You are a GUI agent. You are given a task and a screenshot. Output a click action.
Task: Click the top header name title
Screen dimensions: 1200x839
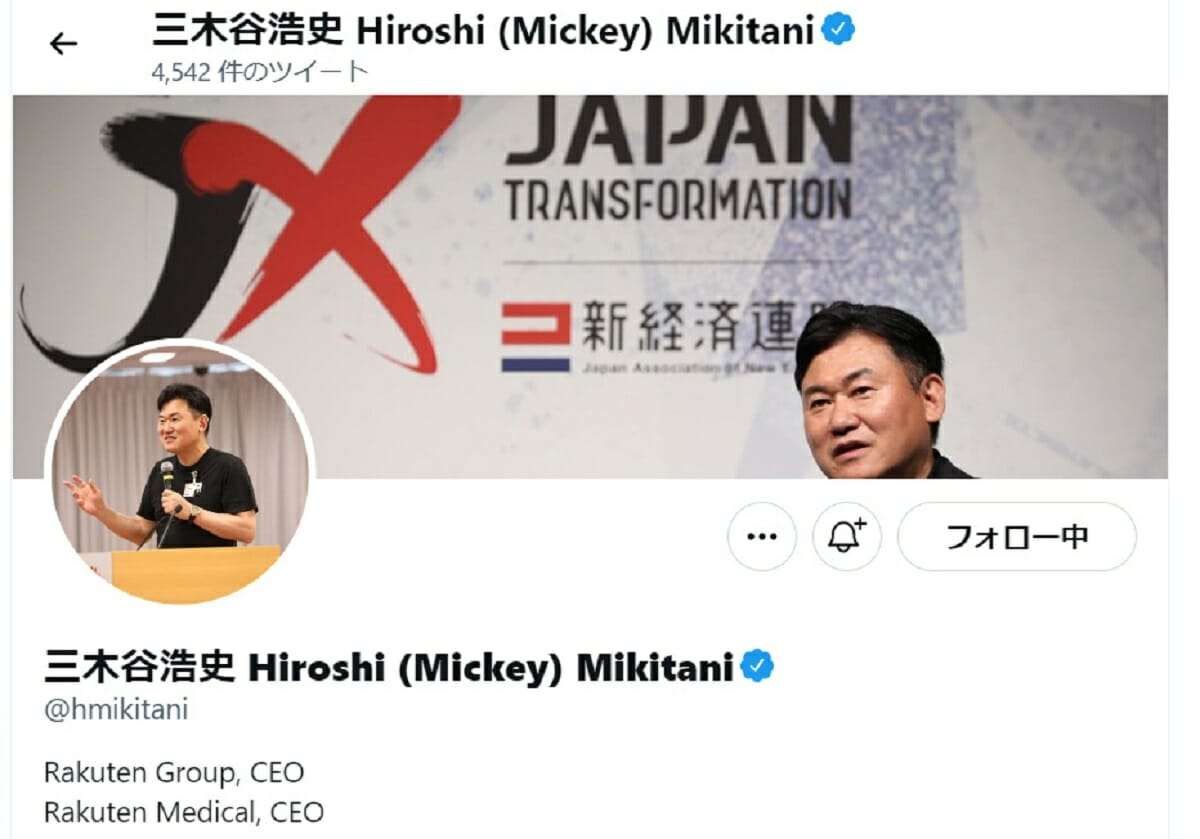485,31
